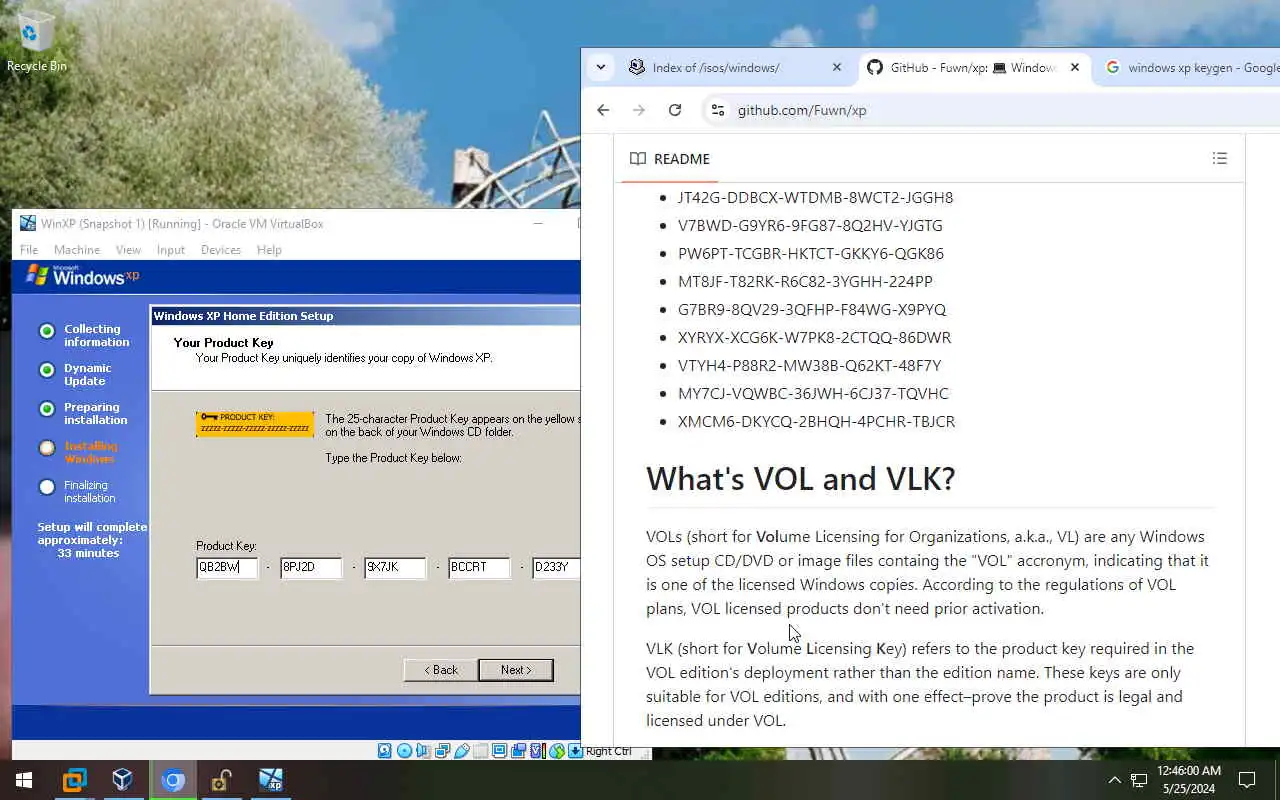Click the VirtualBox hard disk activity icon

(x=385, y=751)
